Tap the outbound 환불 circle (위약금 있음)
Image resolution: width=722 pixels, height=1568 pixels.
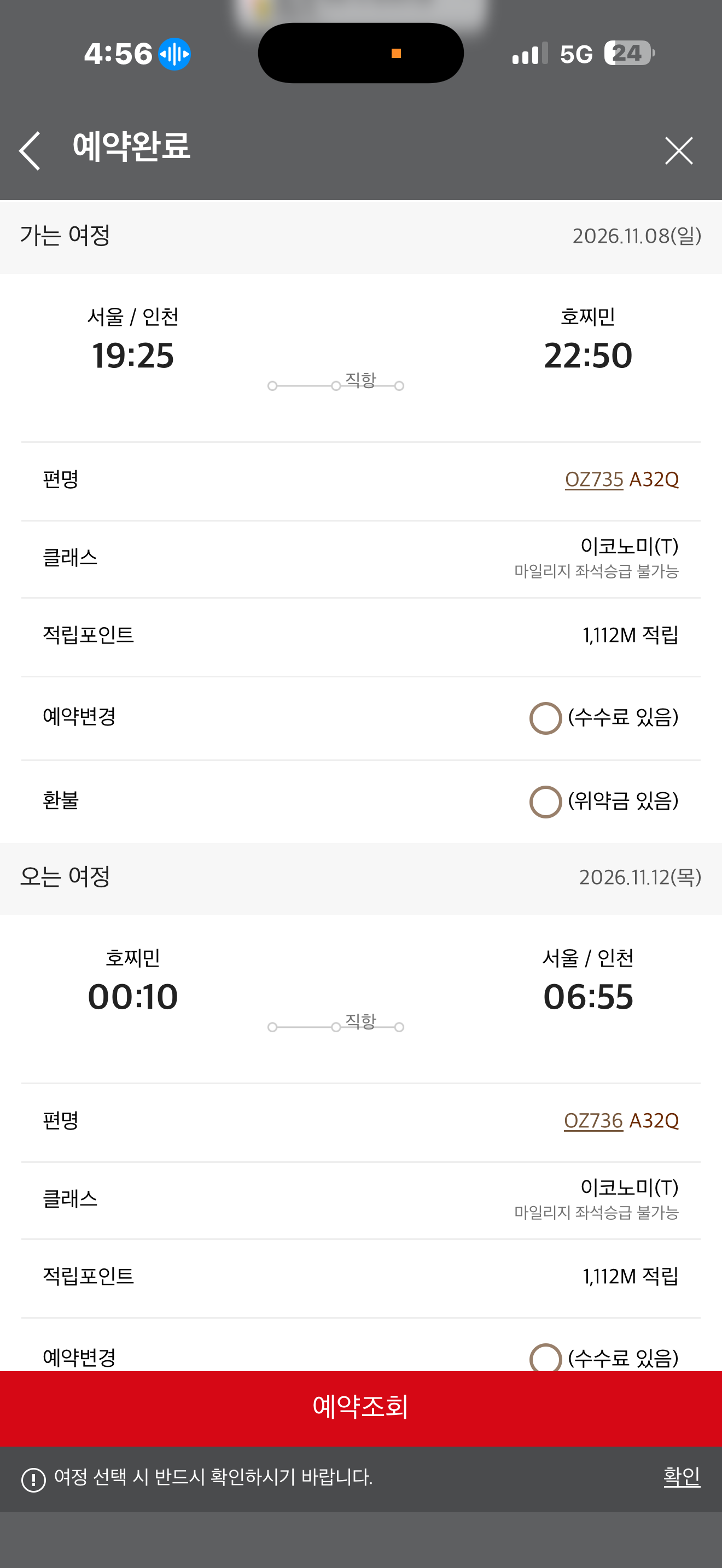pos(545,801)
